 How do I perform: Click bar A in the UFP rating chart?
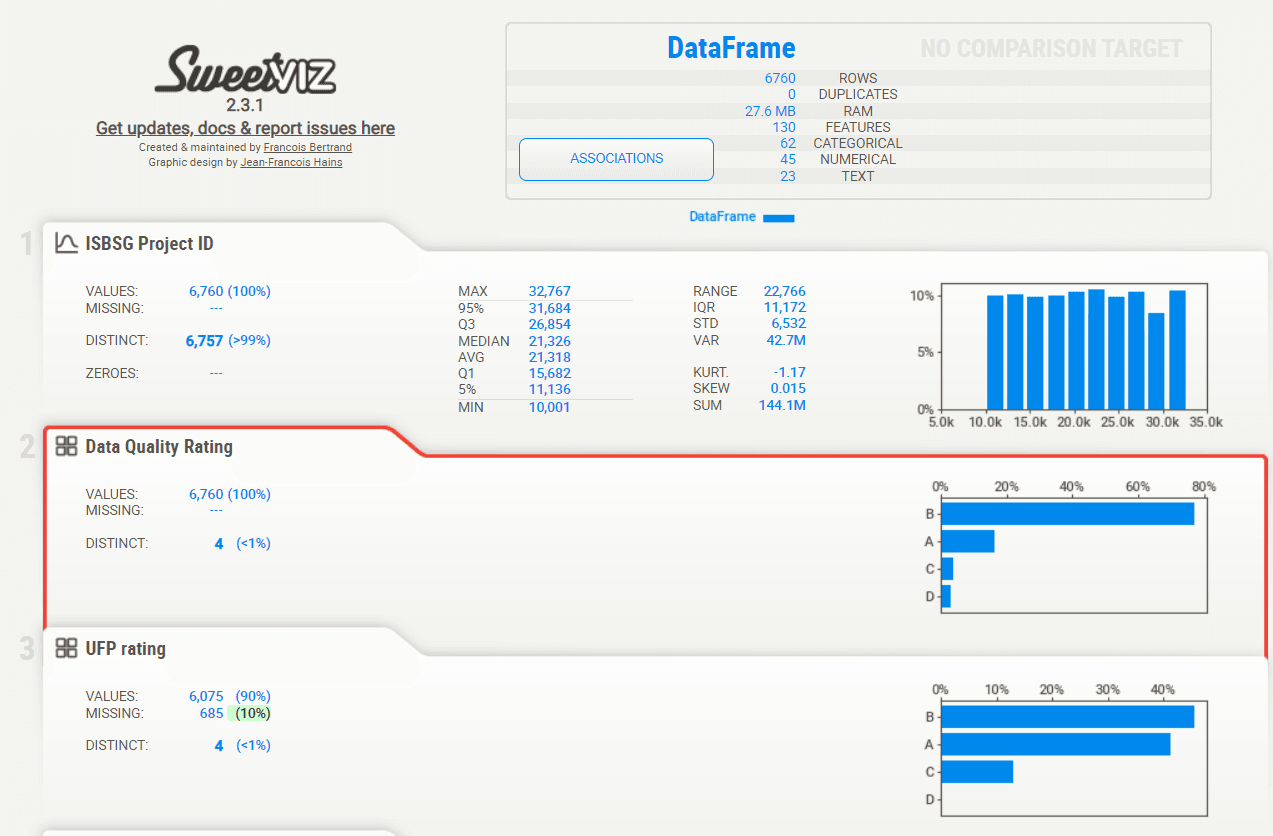pyautogui.click(x=1055, y=744)
